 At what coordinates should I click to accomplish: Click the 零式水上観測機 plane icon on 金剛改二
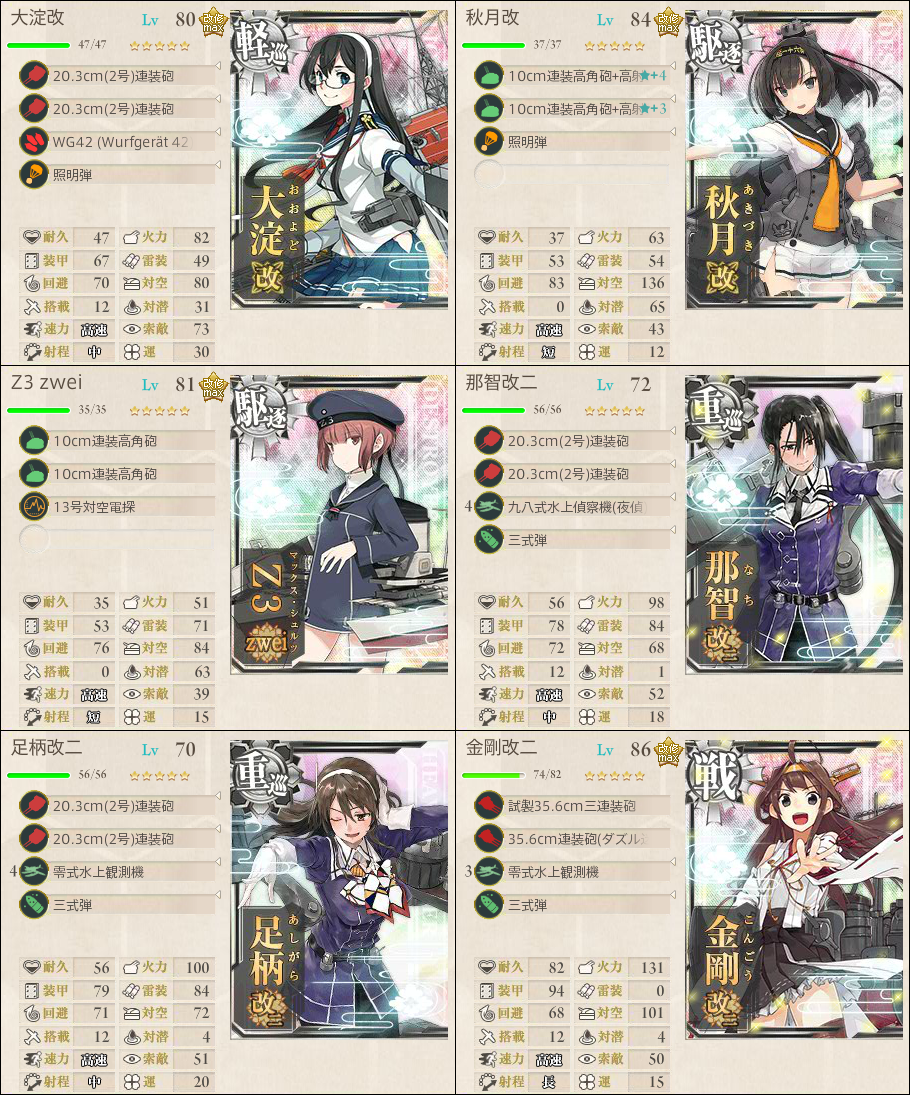pyautogui.click(x=488, y=872)
